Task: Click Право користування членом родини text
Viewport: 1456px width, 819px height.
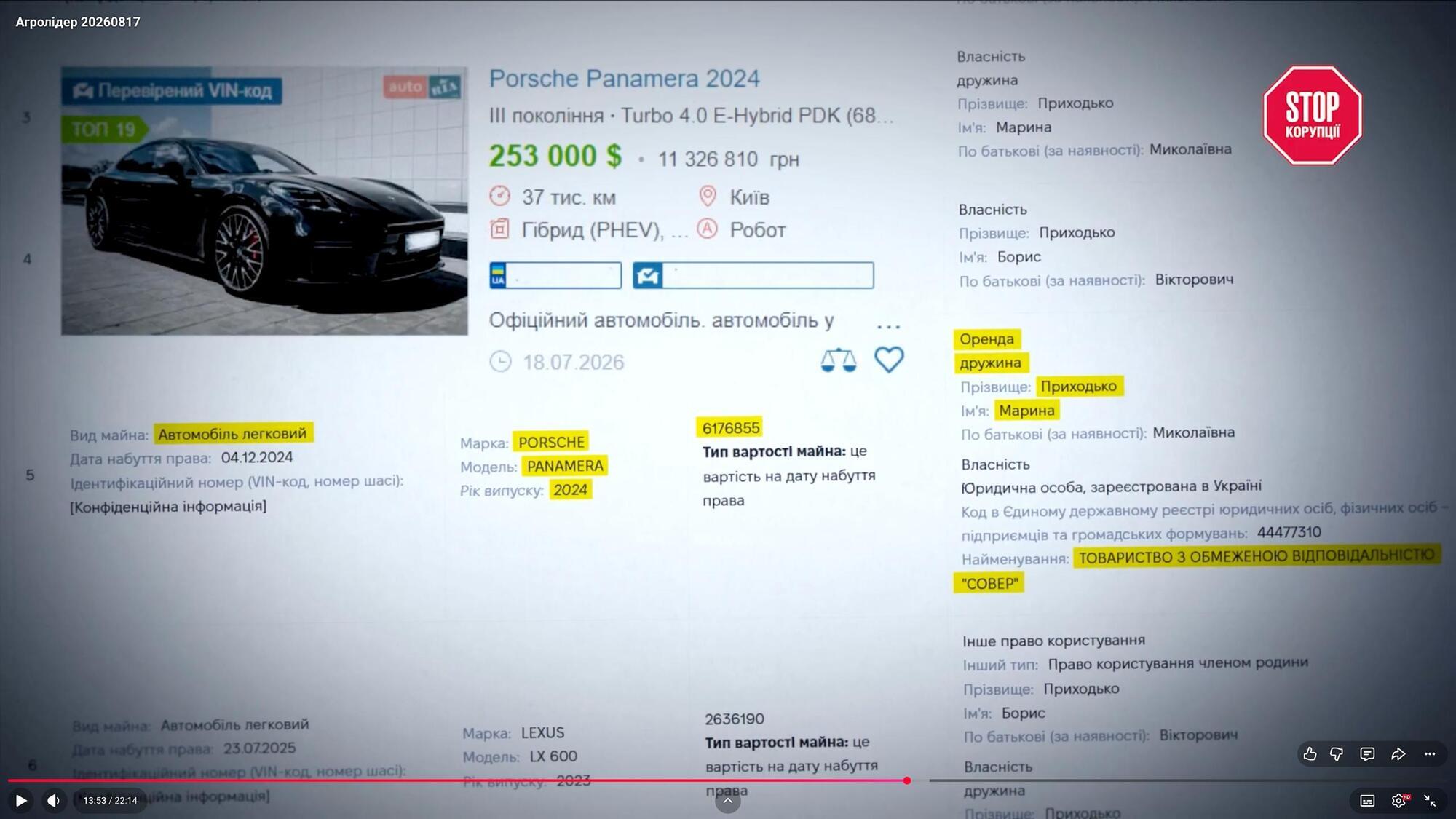Action: tap(1178, 663)
